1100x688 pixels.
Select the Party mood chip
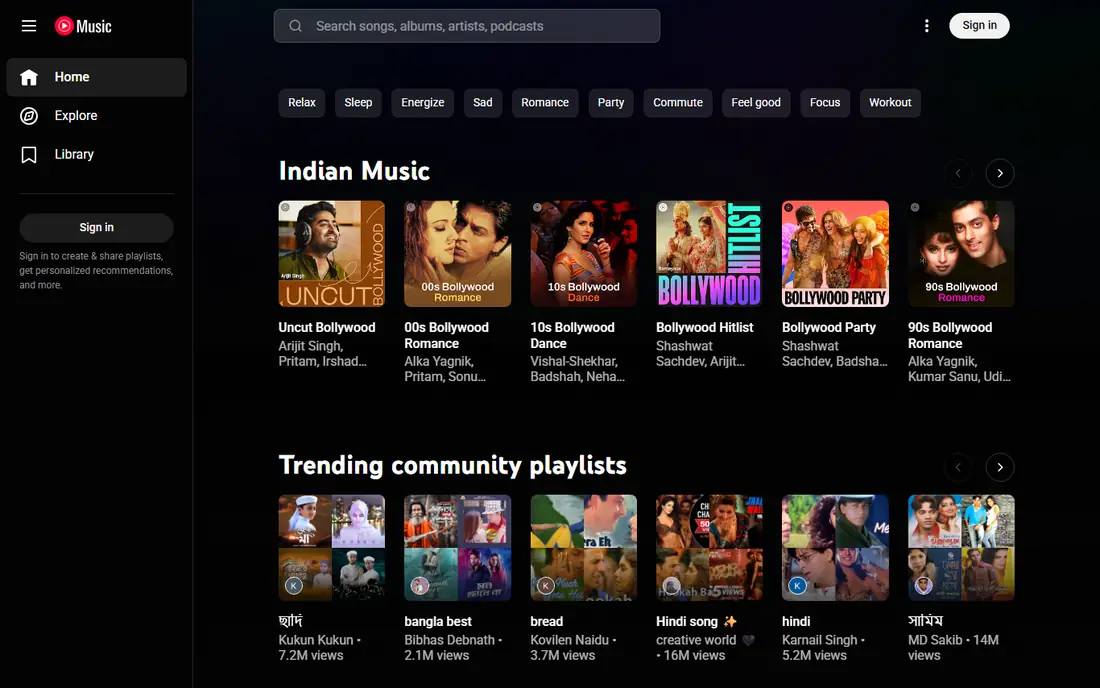pyautogui.click(x=610, y=102)
